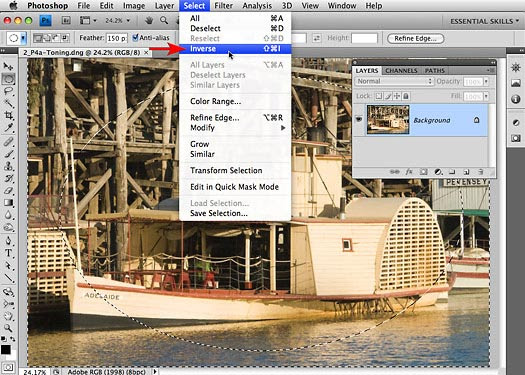Image resolution: width=525 pixels, height=375 pixels.
Task: Launch Bridge from the application bar
Action: point(66,21)
